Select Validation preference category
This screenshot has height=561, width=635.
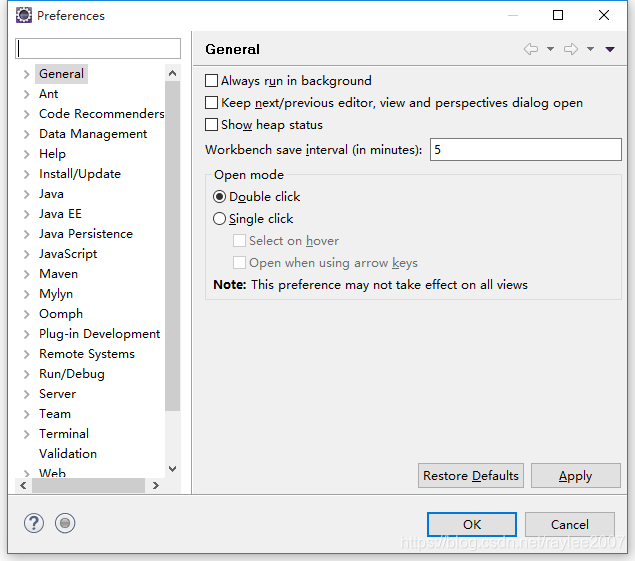[x=68, y=454]
